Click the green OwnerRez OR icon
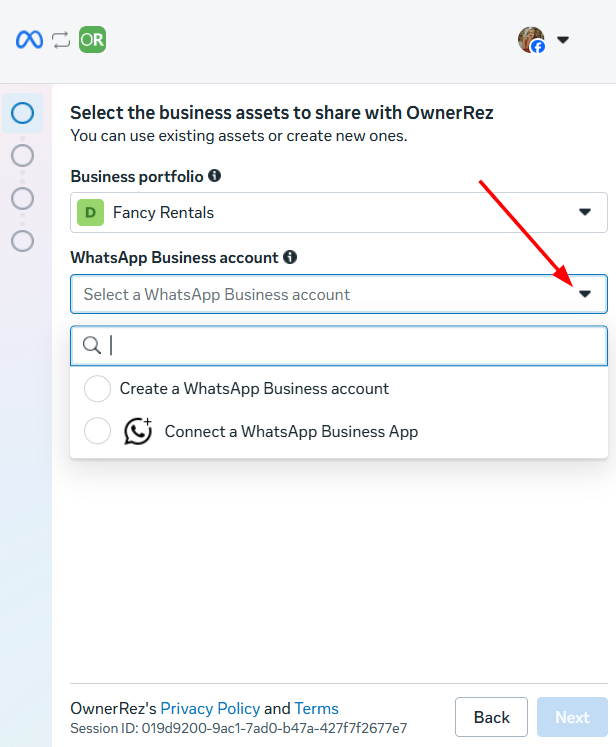The image size is (616, 747). [x=92, y=40]
